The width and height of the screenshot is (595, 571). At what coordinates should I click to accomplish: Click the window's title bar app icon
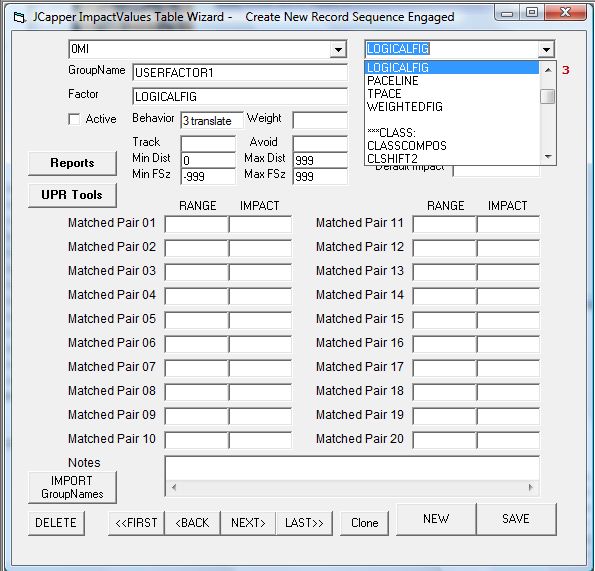coord(19,17)
